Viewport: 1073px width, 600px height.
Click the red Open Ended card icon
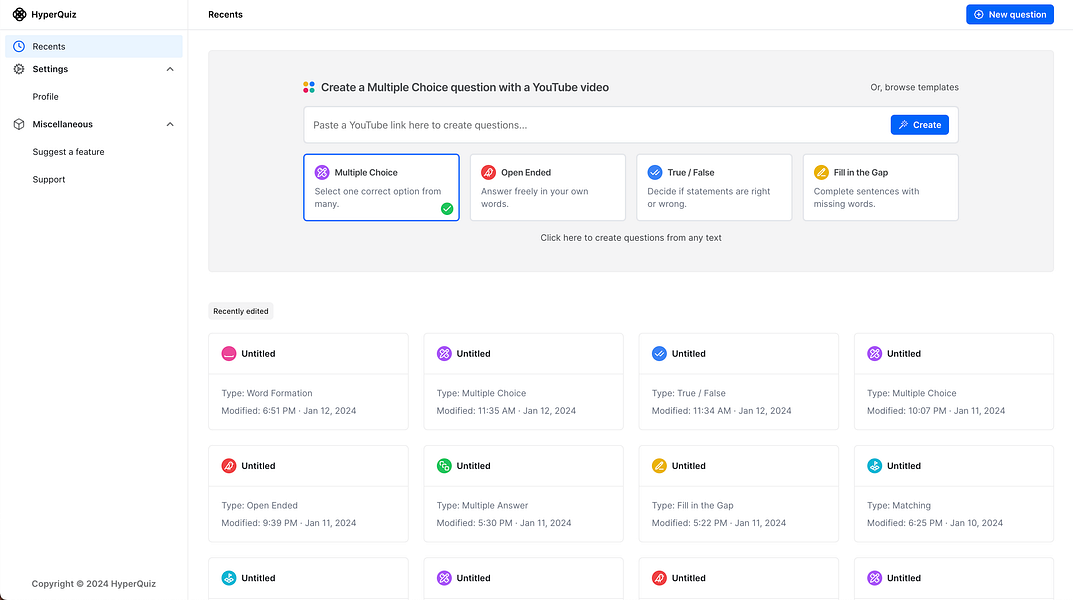coord(229,466)
